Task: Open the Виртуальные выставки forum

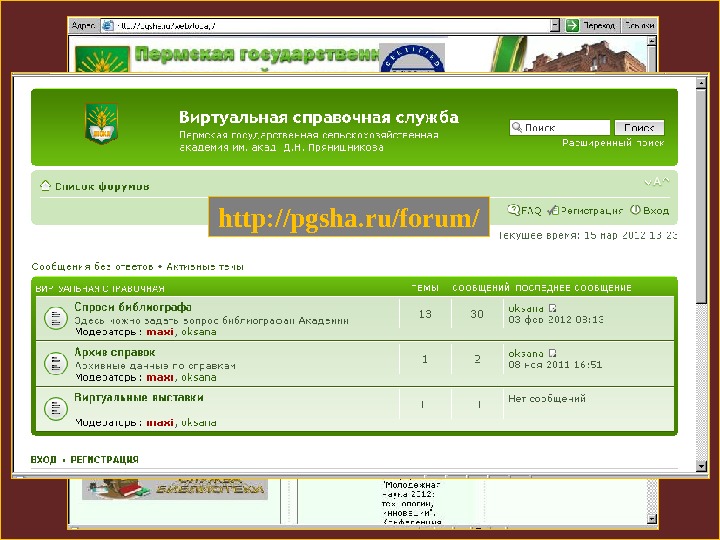Action: pyautogui.click(x=139, y=398)
